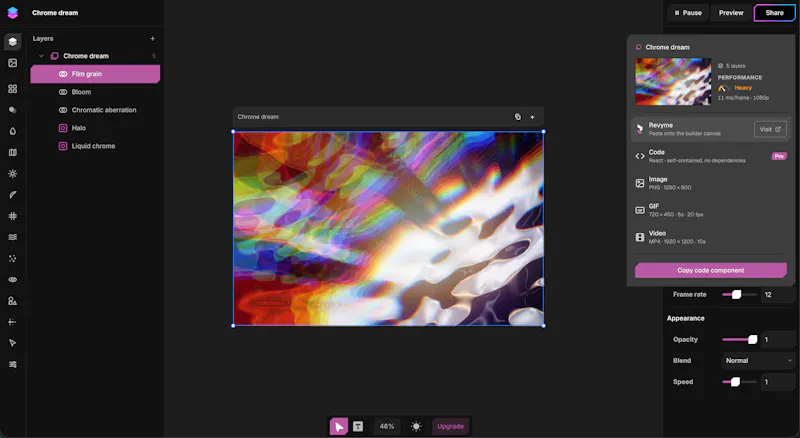Click the wavy lines icon in sidebar
800x438 pixels.
pos(13,237)
